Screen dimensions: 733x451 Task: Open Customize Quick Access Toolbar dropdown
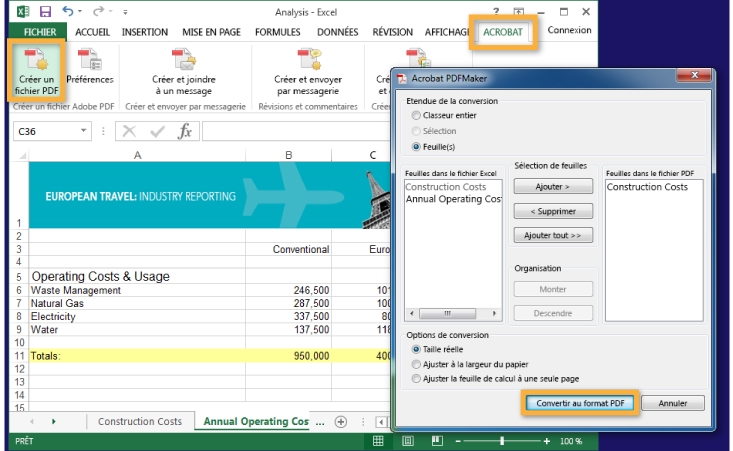tap(125, 12)
